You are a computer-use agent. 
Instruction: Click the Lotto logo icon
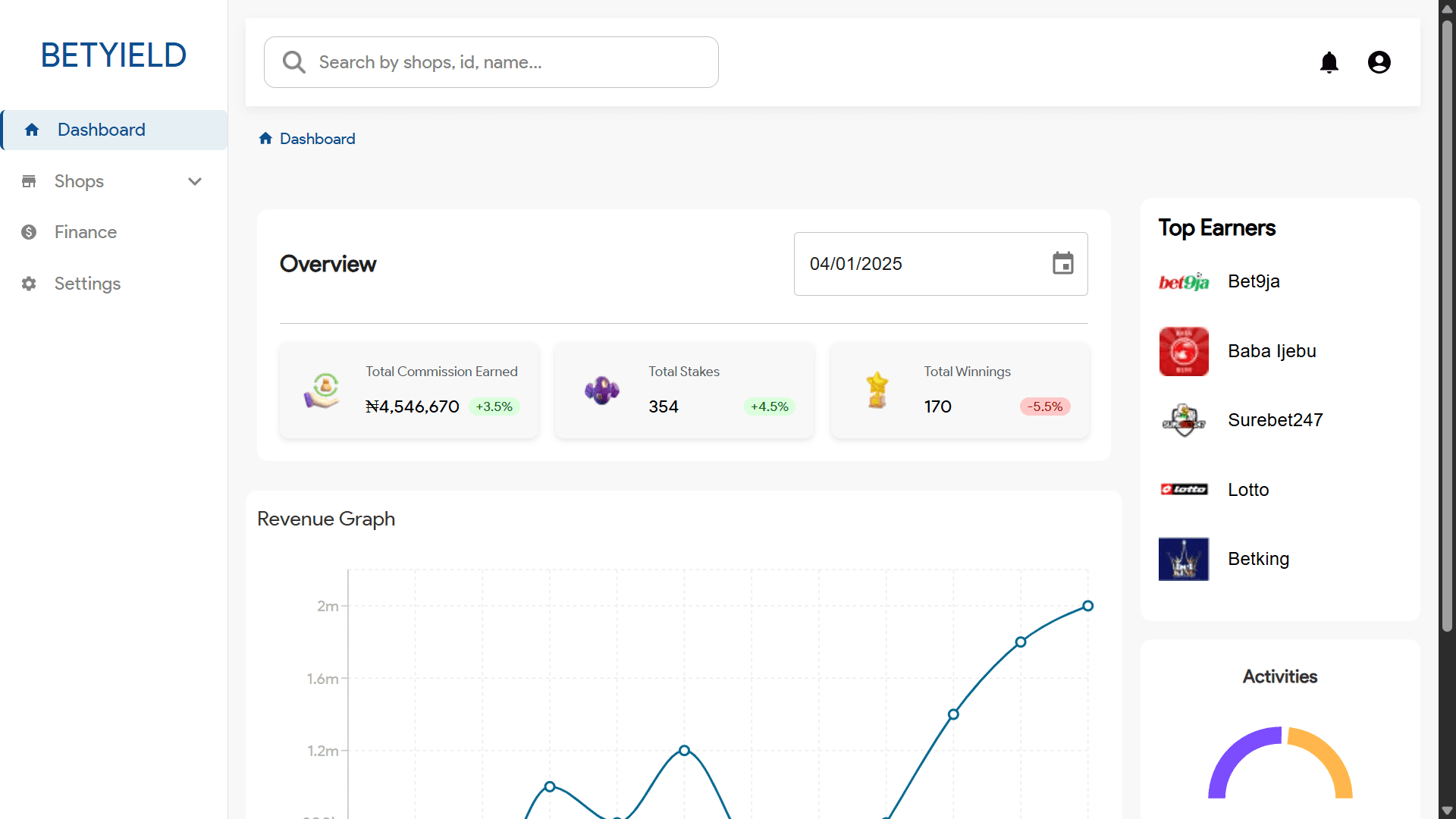[x=1184, y=489]
